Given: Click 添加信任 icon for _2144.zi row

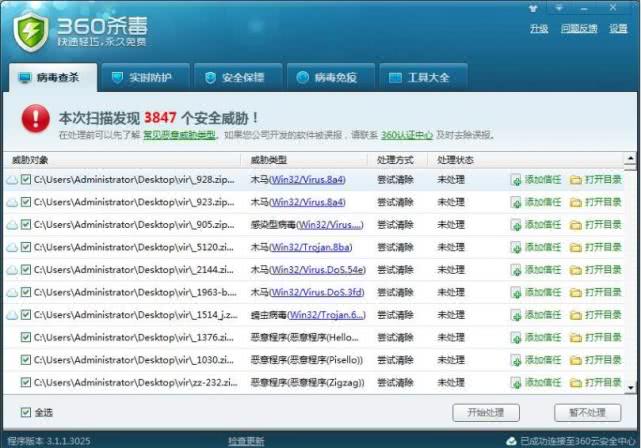Looking at the screenshot, I should pos(516,270).
